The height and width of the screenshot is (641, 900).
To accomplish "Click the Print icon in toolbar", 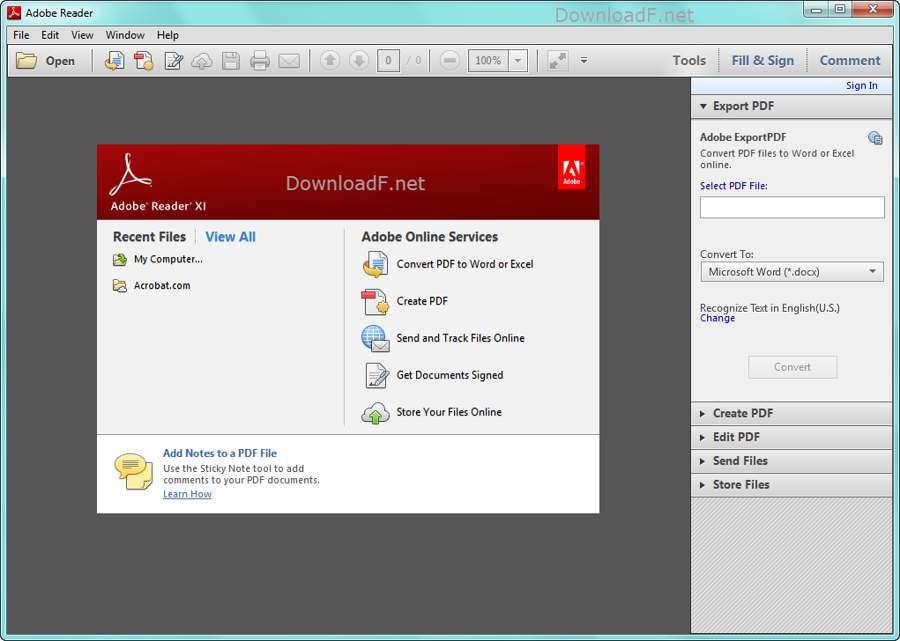I will (x=259, y=60).
